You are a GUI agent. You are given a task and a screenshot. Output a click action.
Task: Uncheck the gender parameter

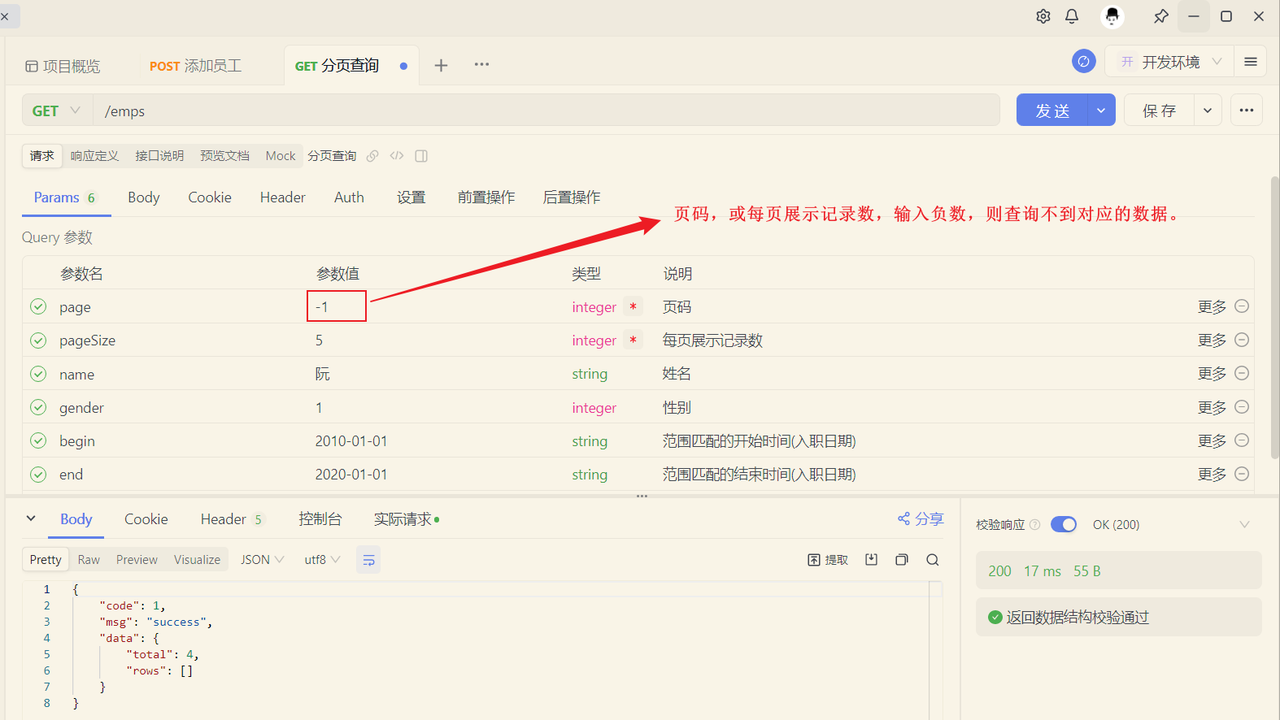38,408
